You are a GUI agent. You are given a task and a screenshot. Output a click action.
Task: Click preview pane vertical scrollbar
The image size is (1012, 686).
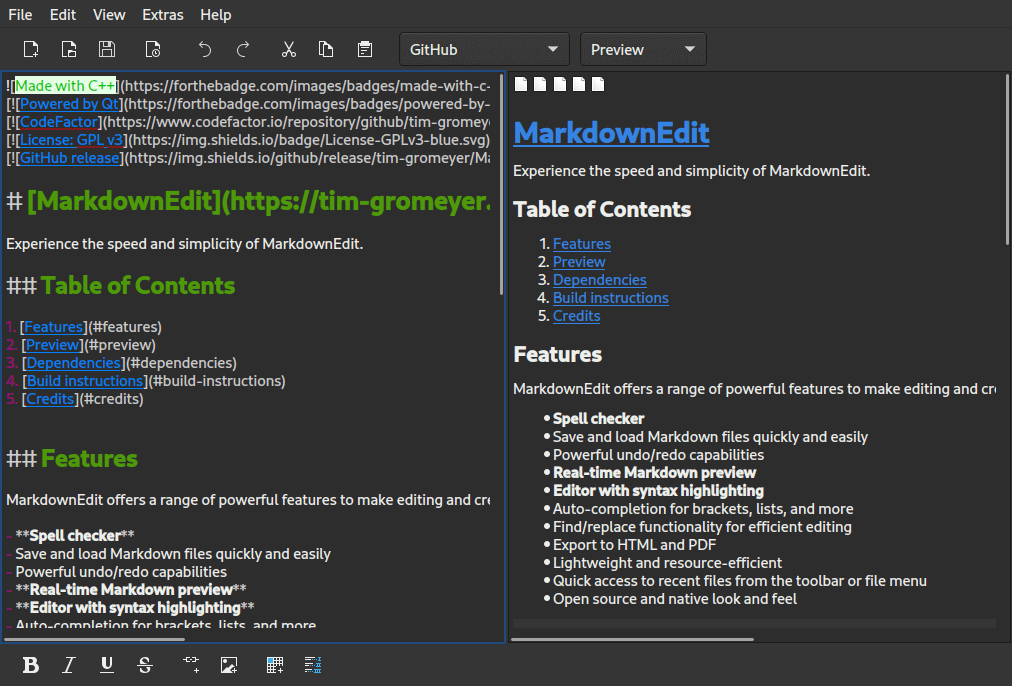coord(1007,159)
